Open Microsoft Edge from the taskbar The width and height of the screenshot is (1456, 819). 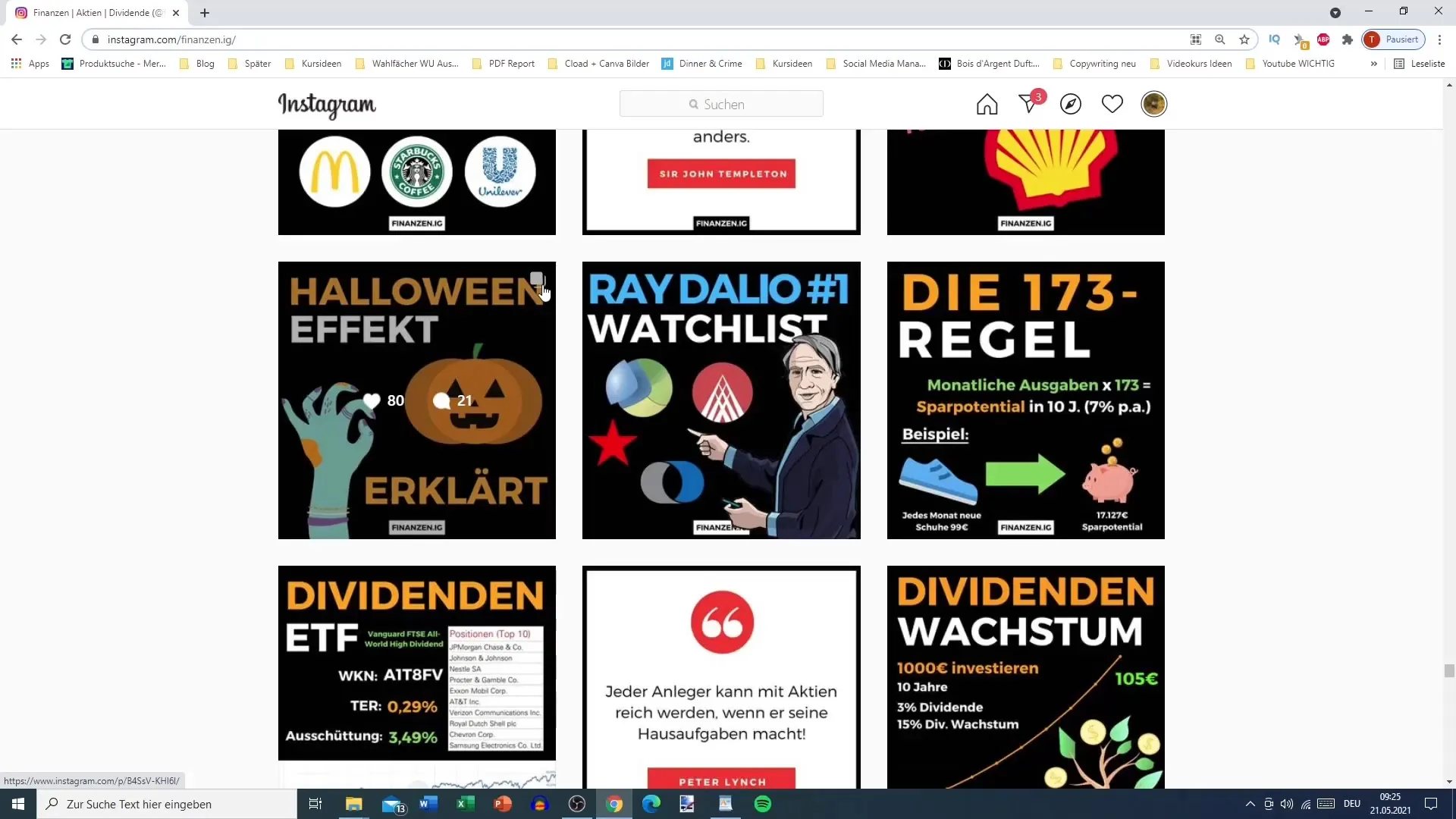[x=651, y=804]
